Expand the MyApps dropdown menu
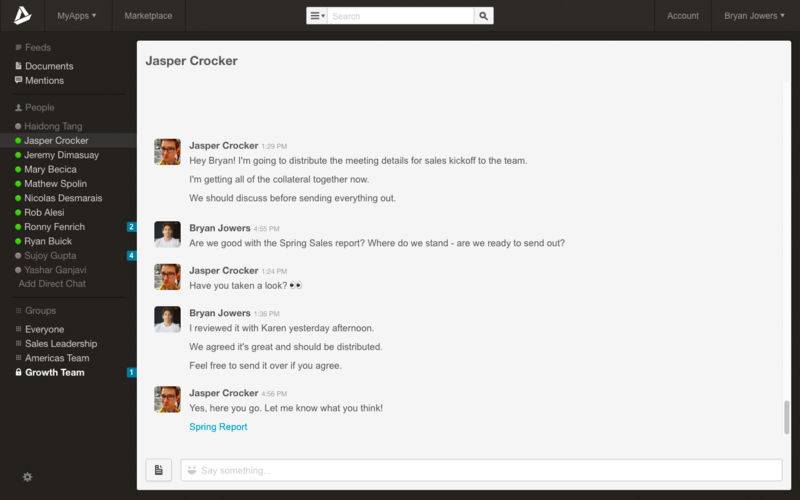 pyautogui.click(x=76, y=16)
